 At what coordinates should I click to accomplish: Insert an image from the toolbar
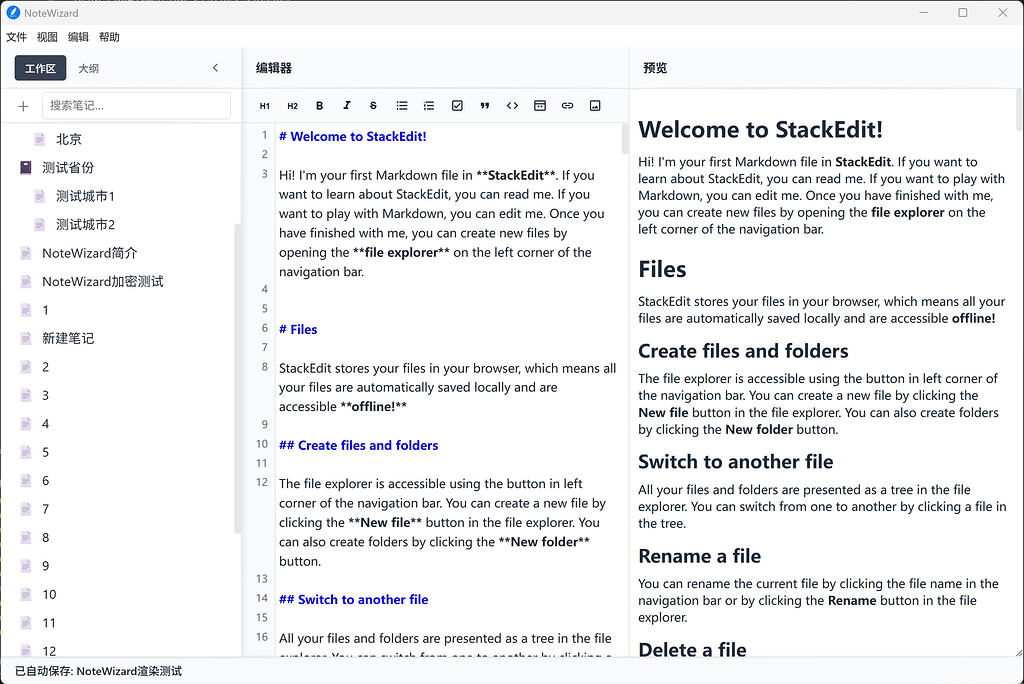[x=595, y=106]
